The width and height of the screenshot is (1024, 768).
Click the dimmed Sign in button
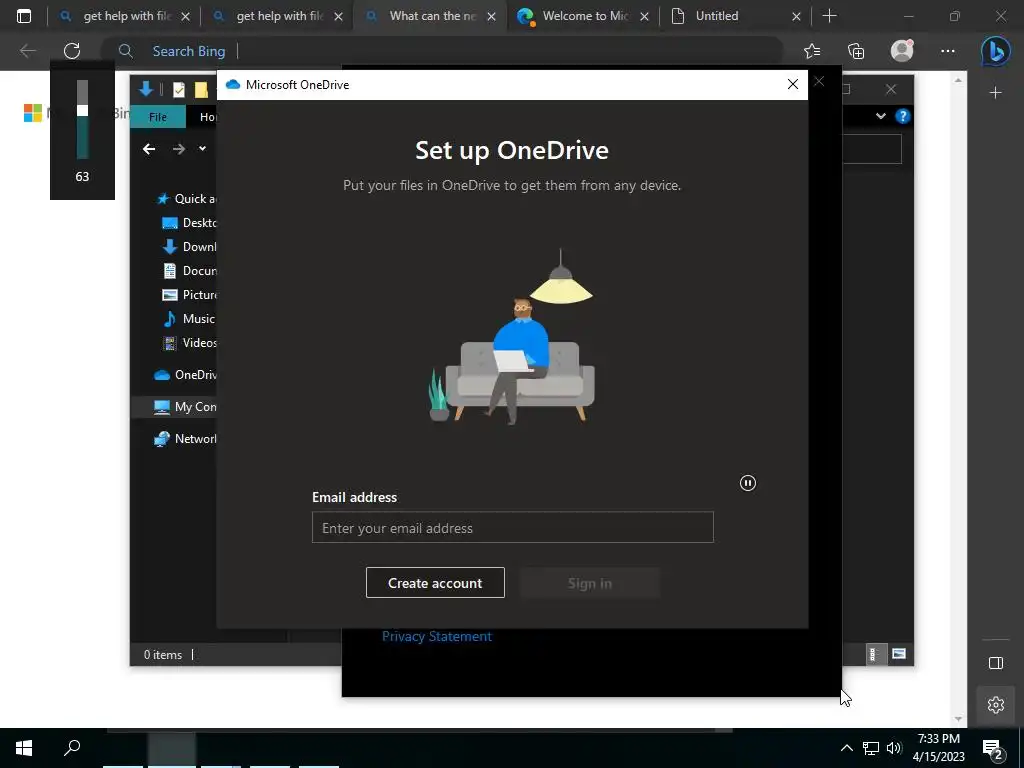point(590,583)
